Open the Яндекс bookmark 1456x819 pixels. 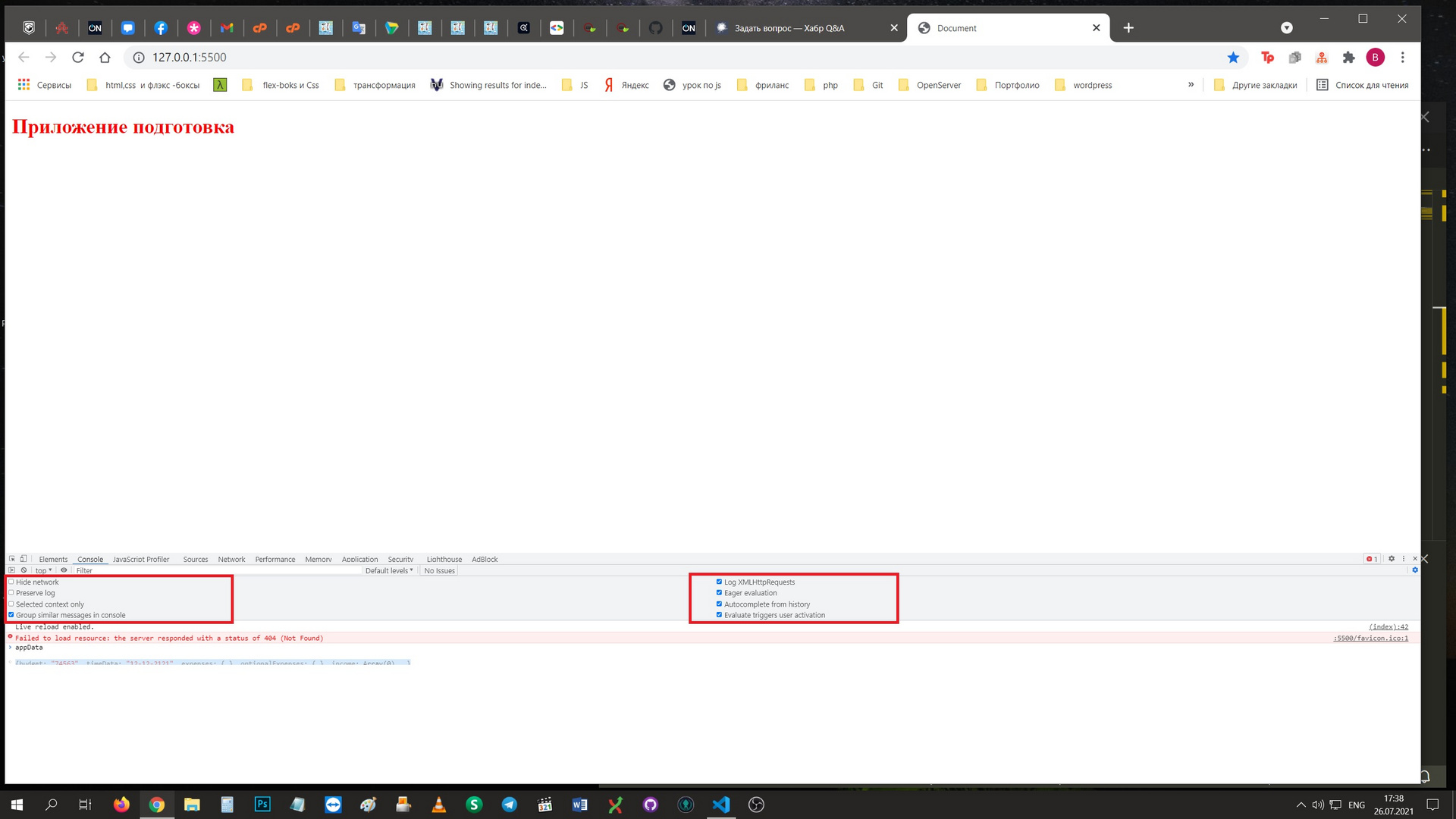(626, 85)
